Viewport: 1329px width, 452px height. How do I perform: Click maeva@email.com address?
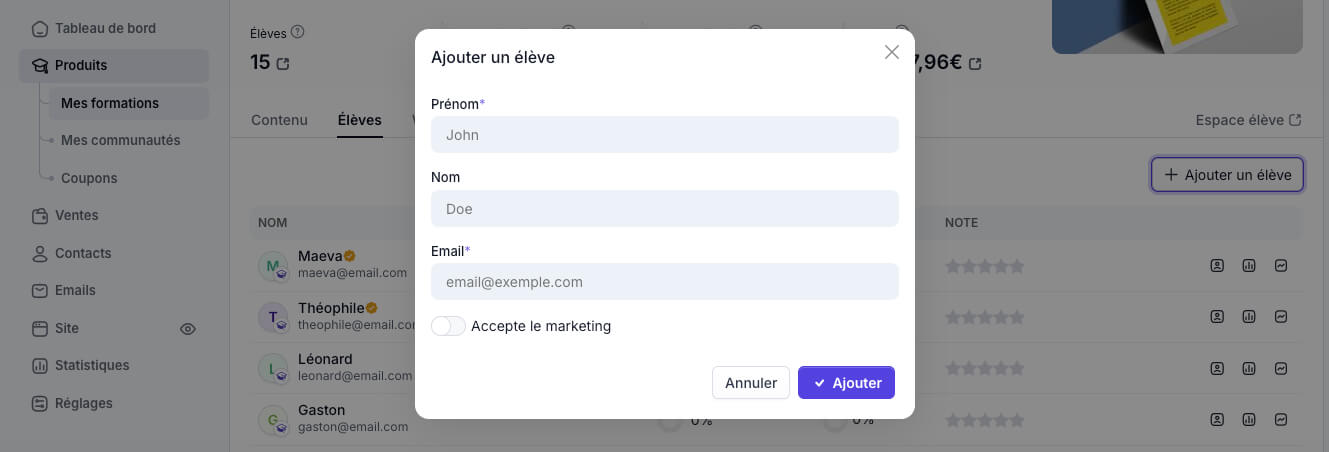(x=352, y=273)
